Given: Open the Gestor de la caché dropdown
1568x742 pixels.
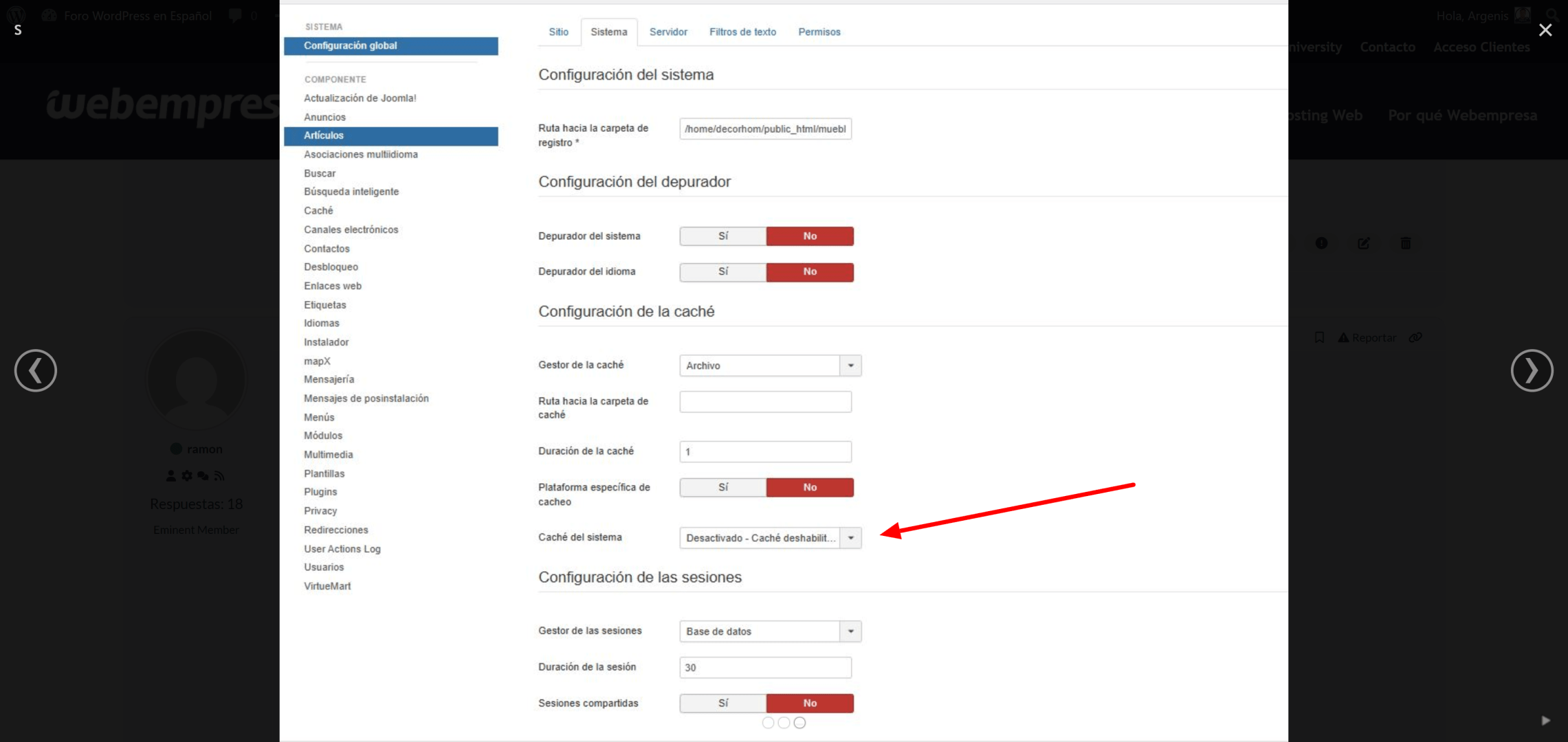Looking at the screenshot, I should (770, 366).
